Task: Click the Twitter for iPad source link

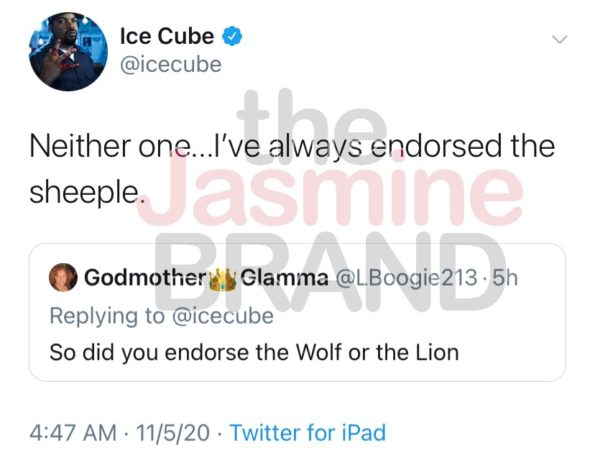Action: (308, 433)
